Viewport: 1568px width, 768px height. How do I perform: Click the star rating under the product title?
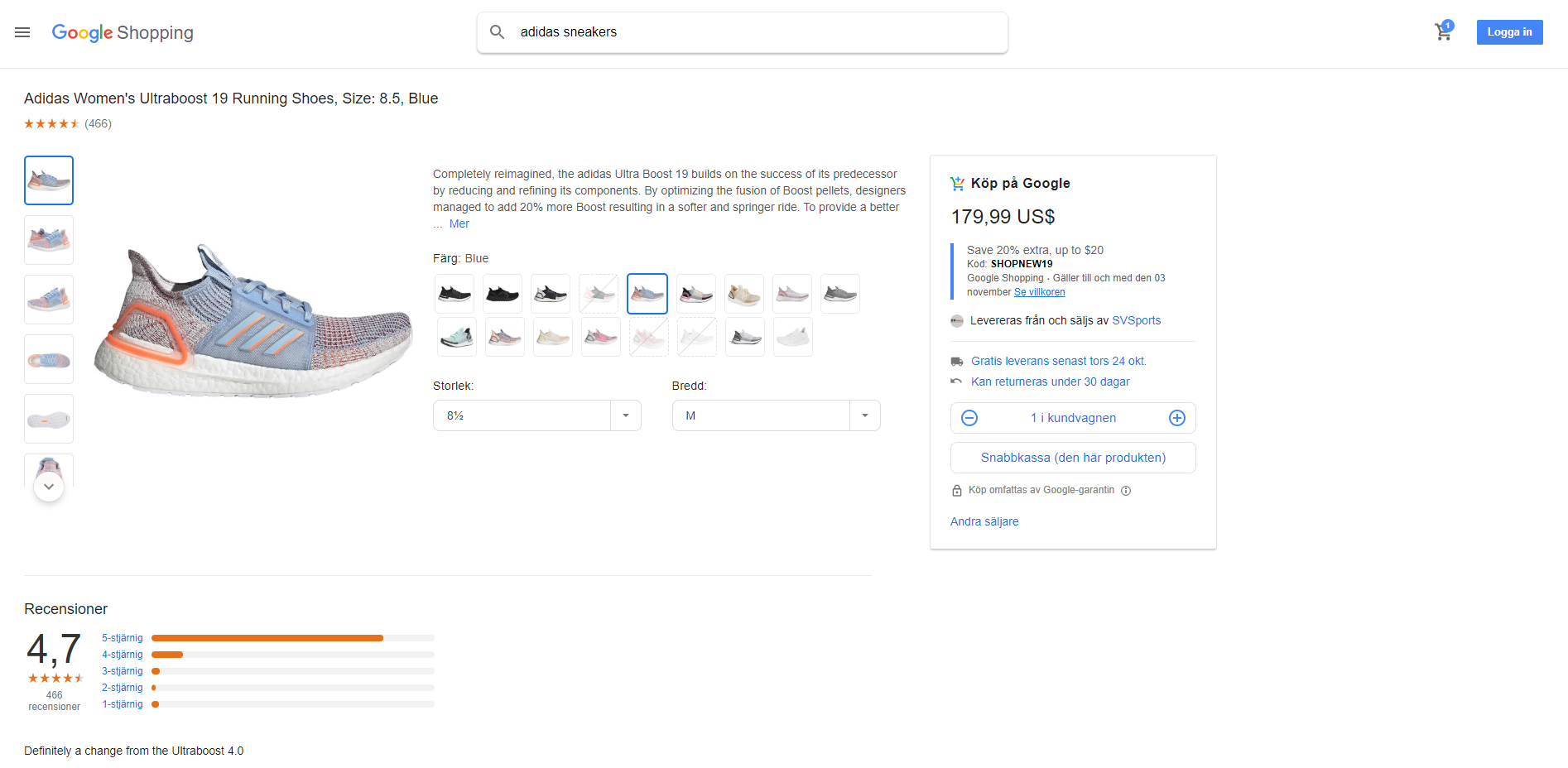pyautogui.click(x=51, y=124)
